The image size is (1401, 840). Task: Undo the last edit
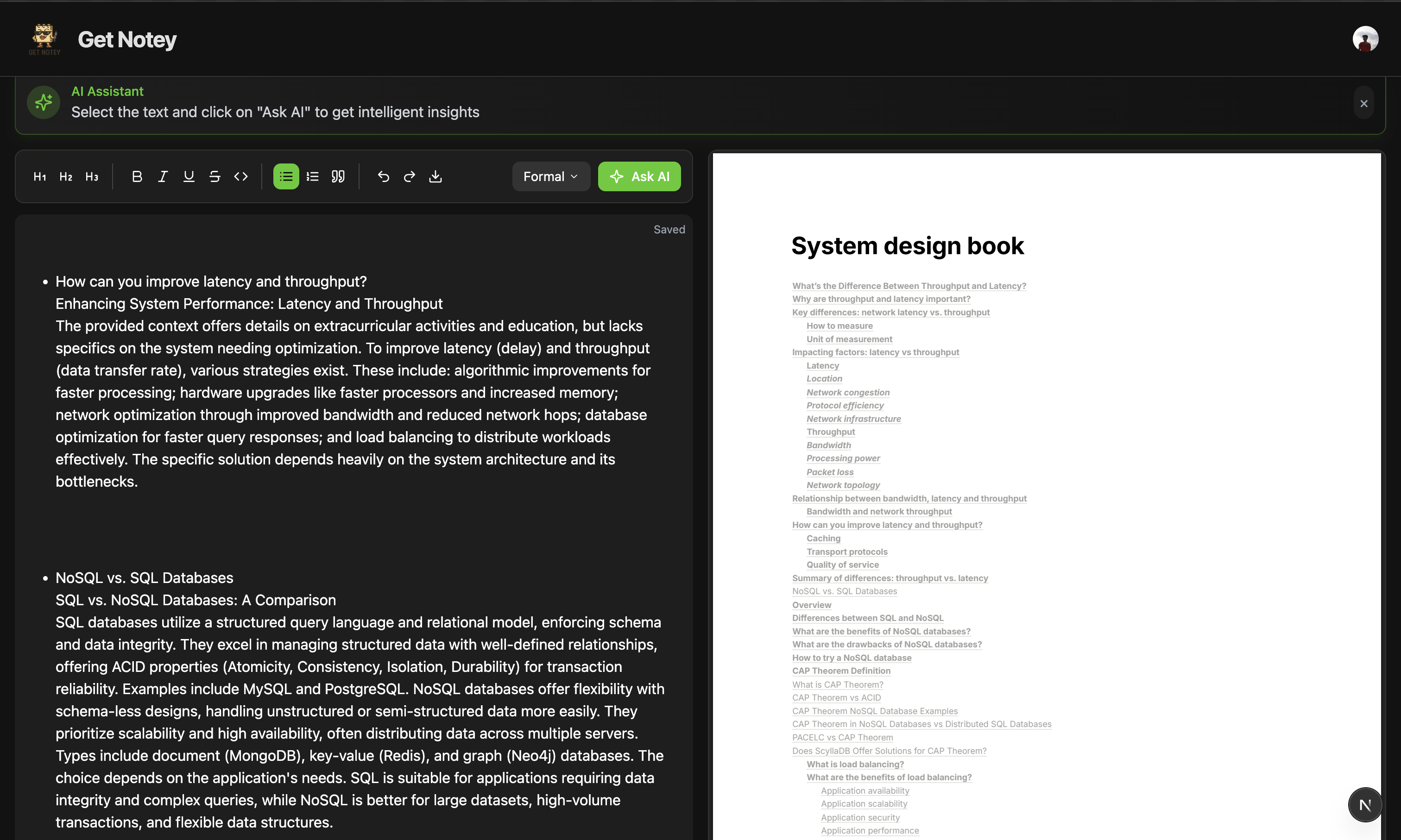click(x=384, y=176)
